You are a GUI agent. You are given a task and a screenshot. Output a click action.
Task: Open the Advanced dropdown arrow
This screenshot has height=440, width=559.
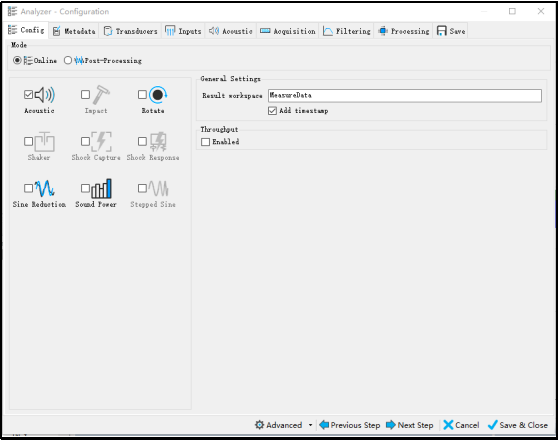(311, 425)
